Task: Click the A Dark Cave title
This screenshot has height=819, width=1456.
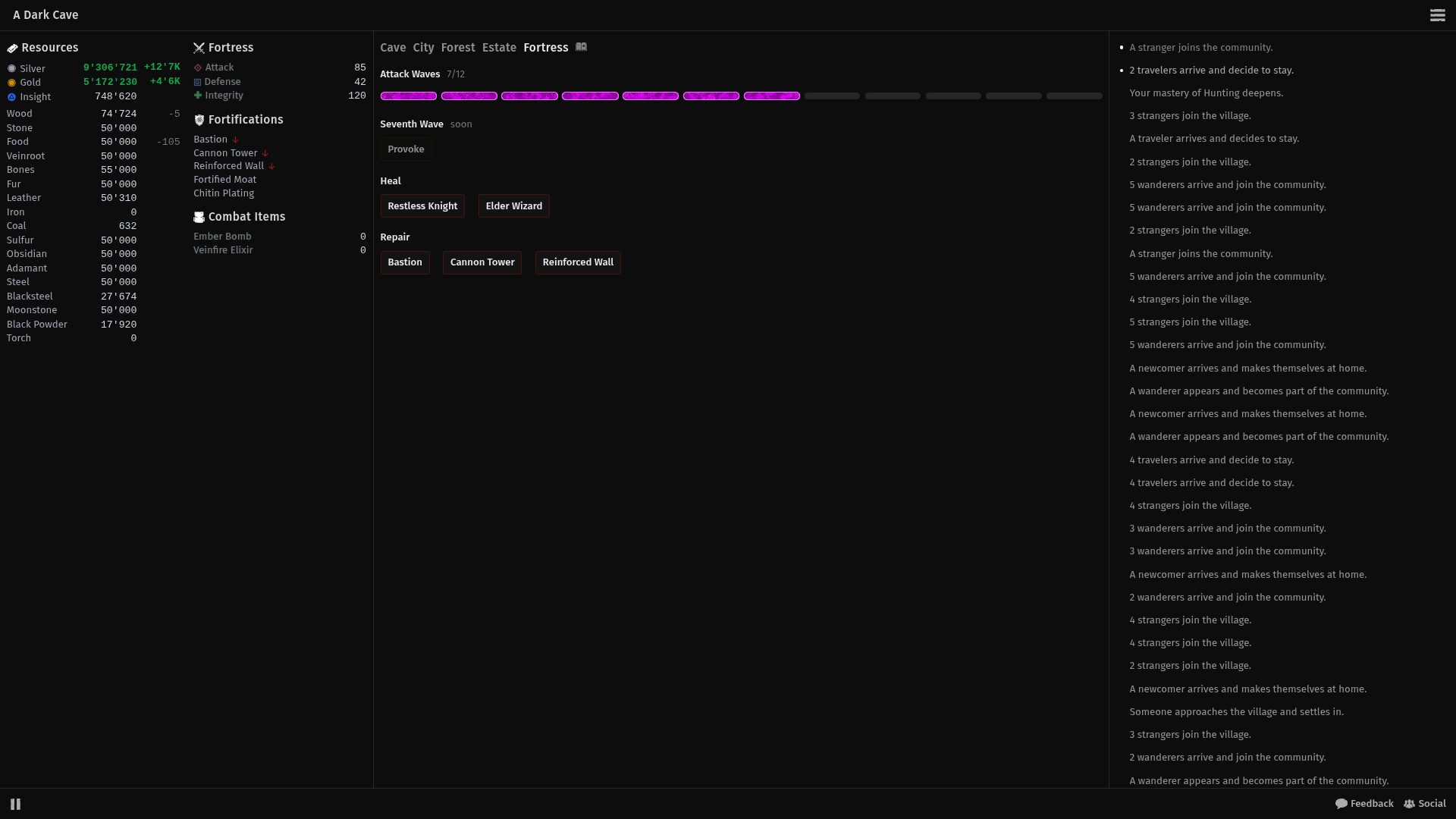Action: [45, 15]
